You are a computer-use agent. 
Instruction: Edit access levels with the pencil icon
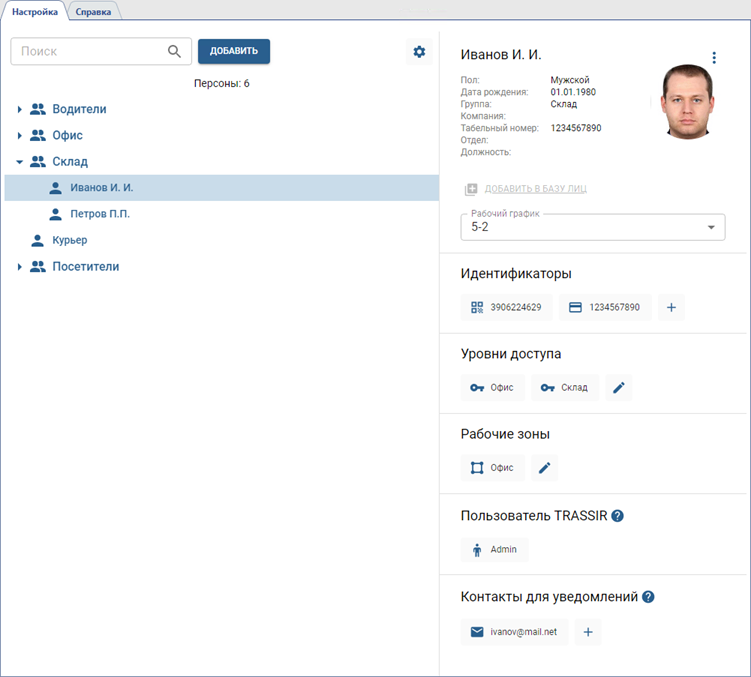click(619, 388)
